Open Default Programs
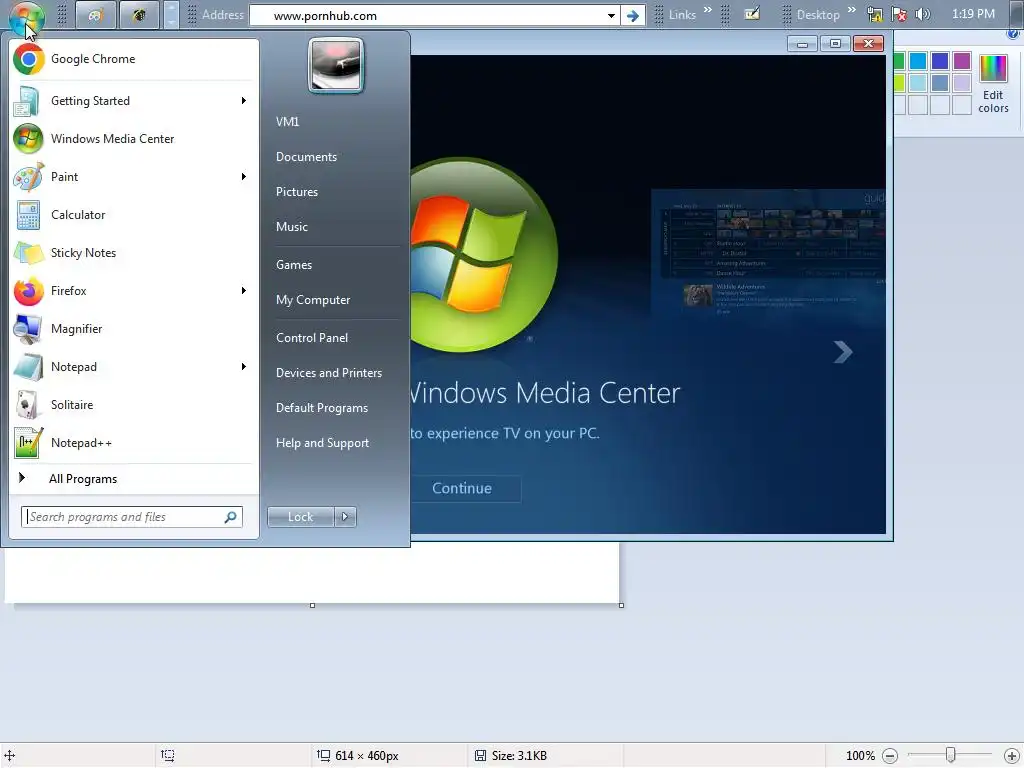 point(321,408)
